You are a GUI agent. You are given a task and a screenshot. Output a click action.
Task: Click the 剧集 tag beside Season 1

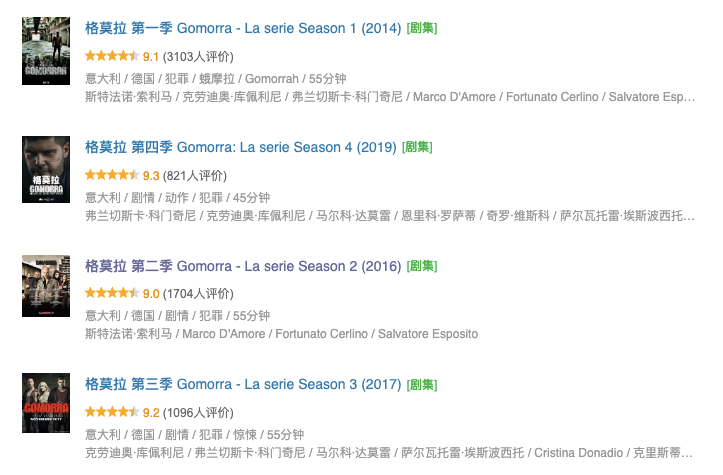pyautogui.click(x=422, y=29)
